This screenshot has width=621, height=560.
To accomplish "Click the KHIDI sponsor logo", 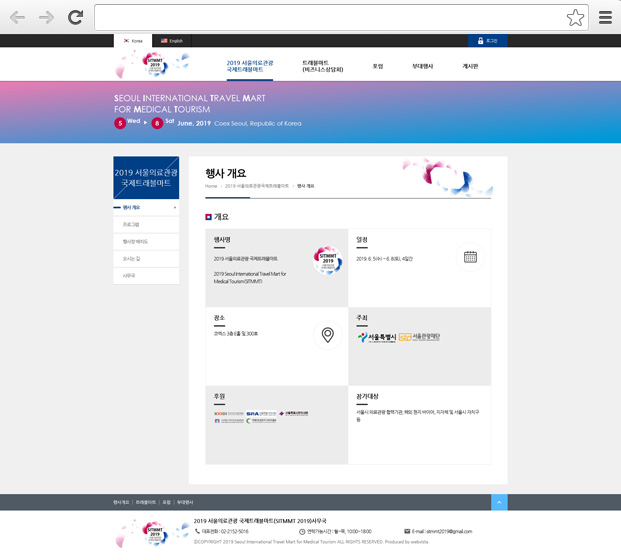I will click(229, 413).
